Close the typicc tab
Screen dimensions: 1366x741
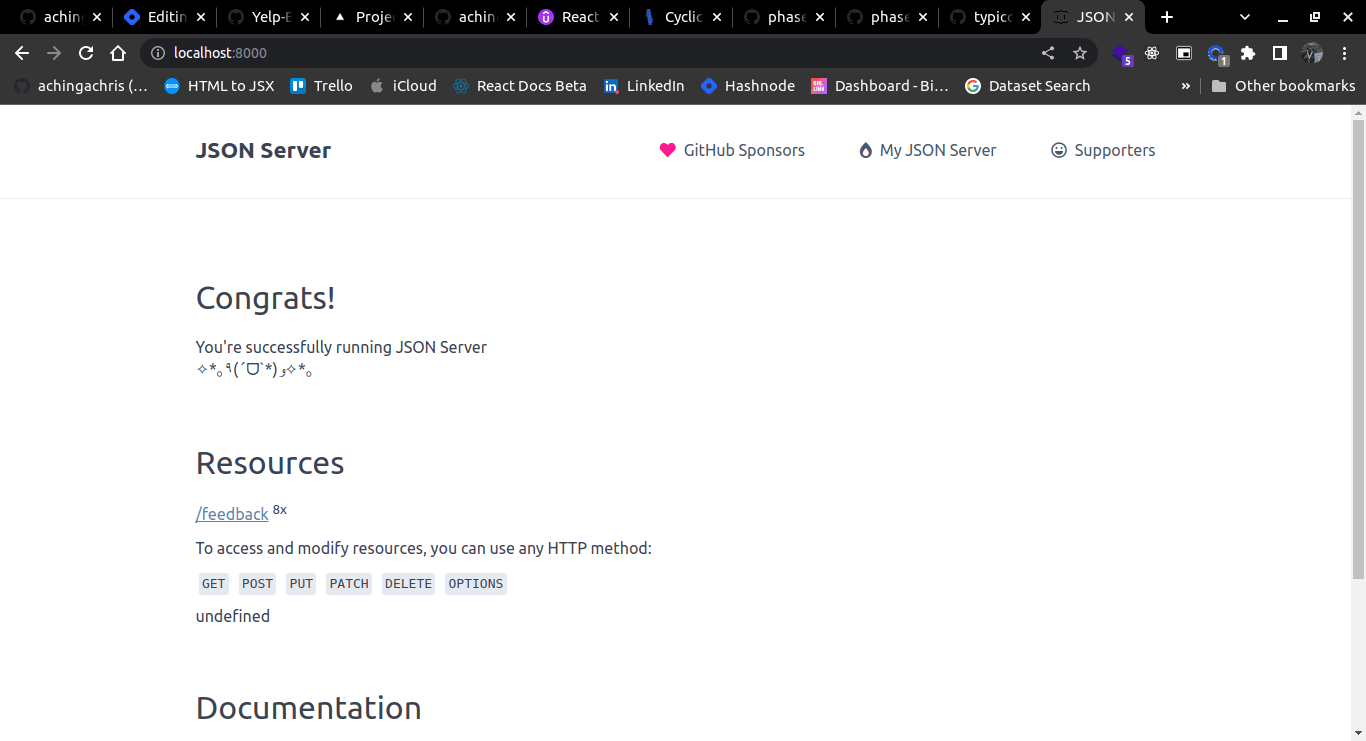point(1026,17)
